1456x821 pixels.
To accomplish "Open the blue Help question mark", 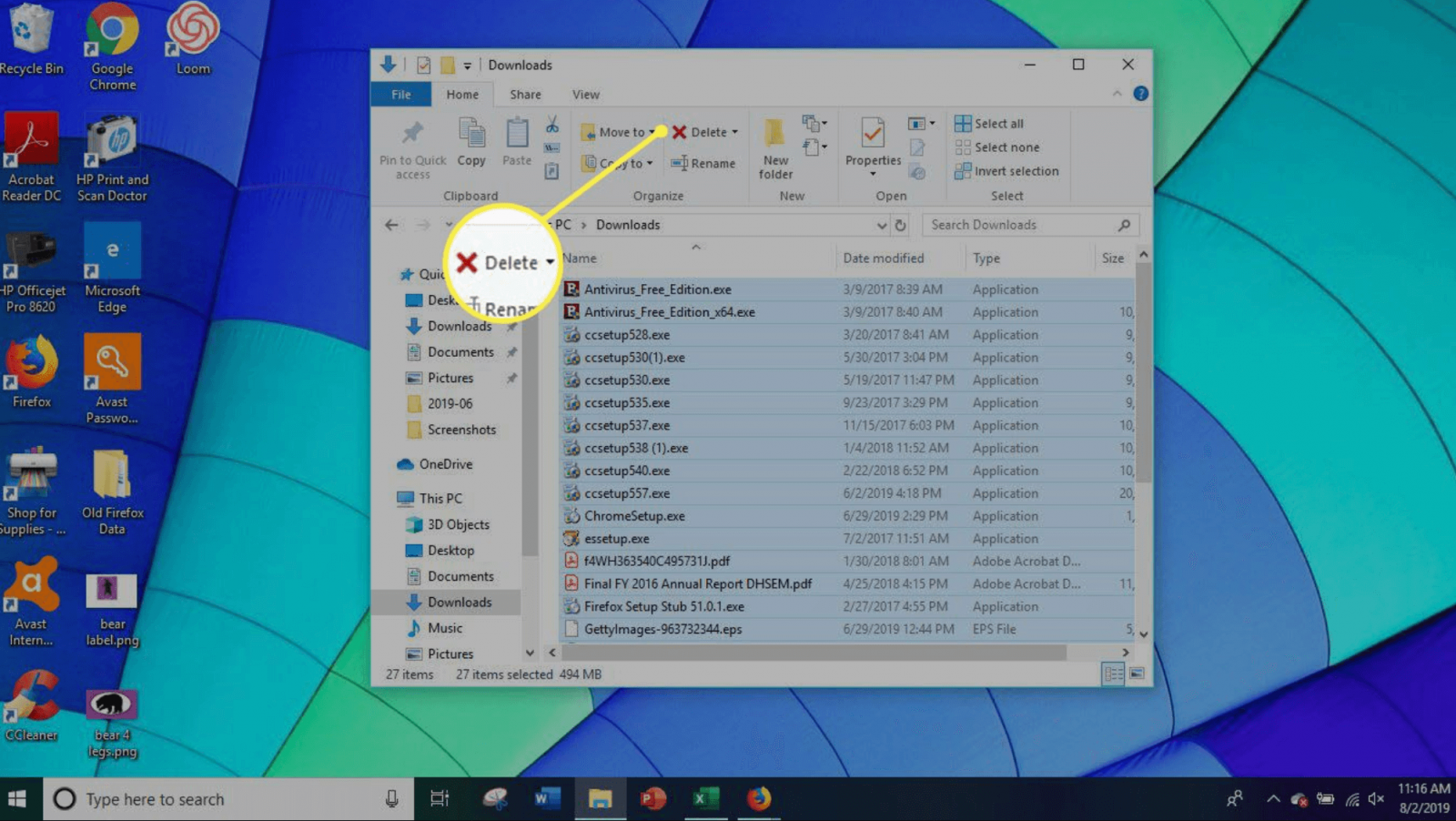I will point(1140,94).
